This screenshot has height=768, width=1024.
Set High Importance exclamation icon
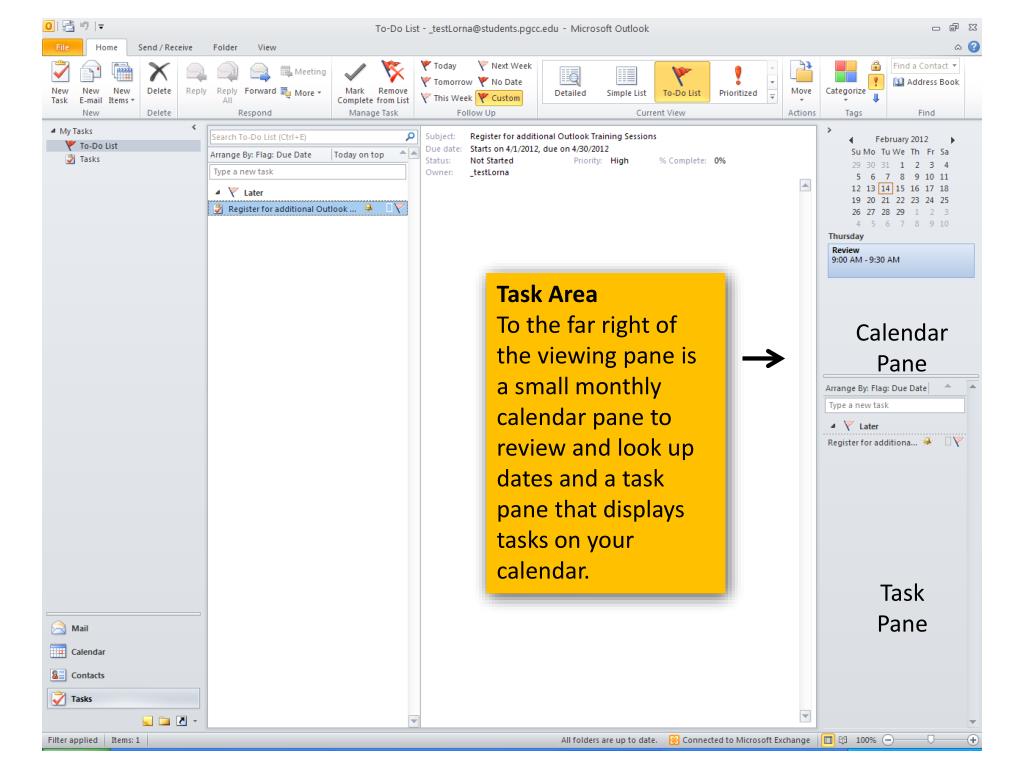point(876,82)
